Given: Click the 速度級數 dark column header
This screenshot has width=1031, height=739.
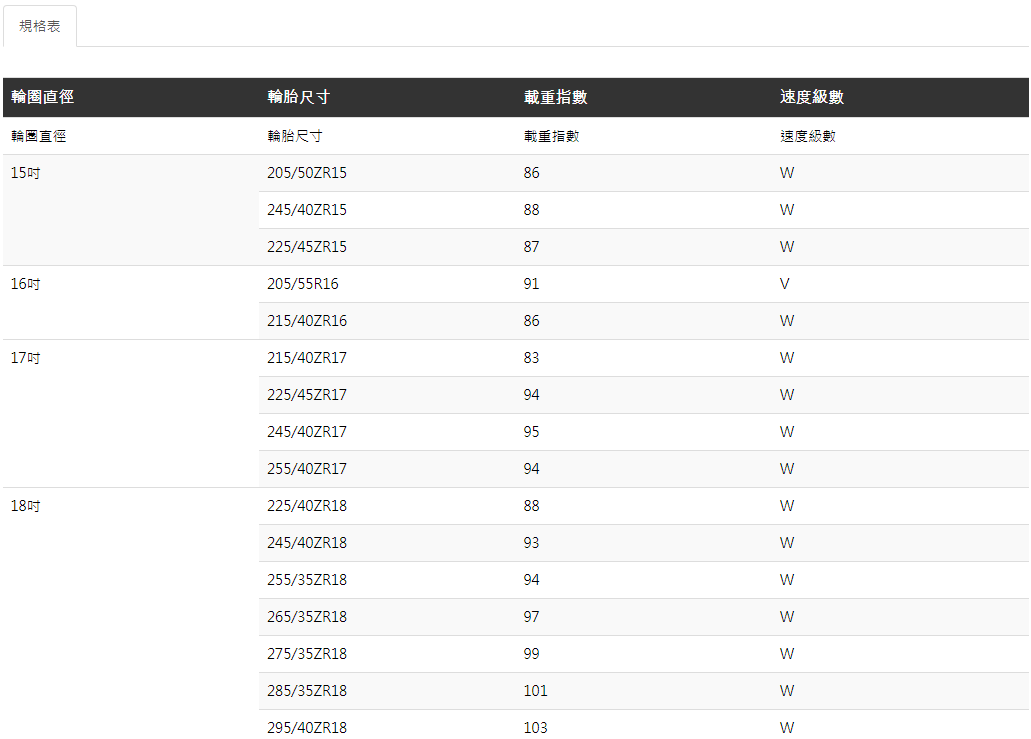Looking at the screenshot, I should [812, 97].
